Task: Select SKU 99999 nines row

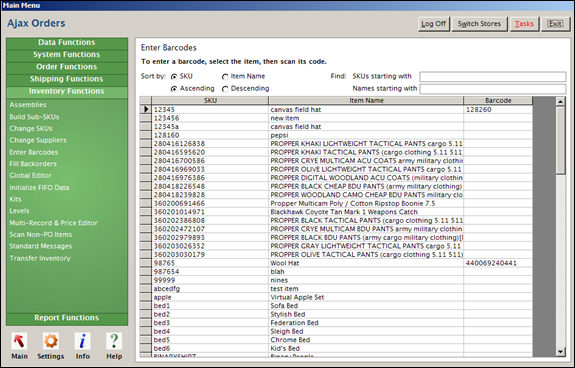Action: tap(337, 280)
